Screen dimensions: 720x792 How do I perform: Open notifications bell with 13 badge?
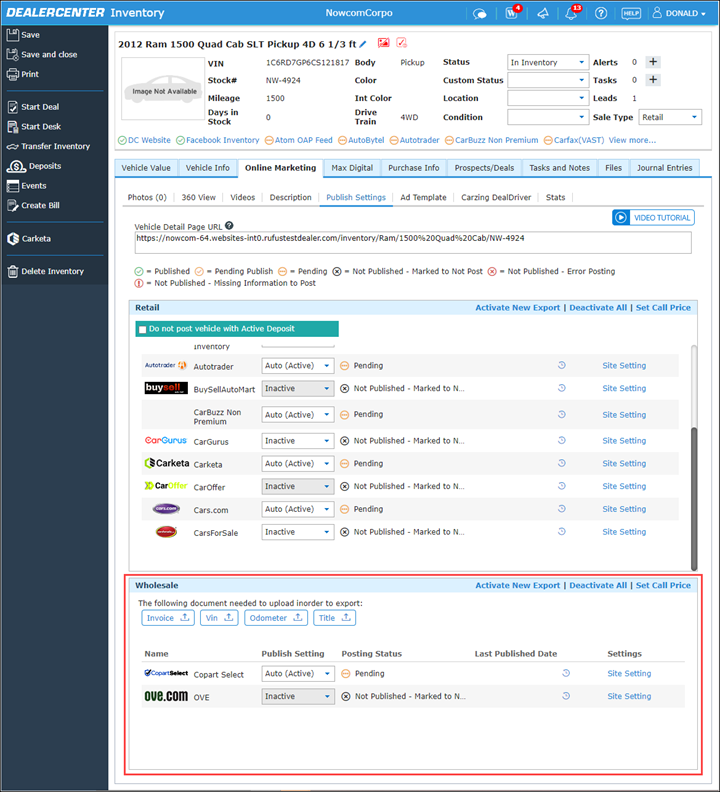click(x=571, y=13)
